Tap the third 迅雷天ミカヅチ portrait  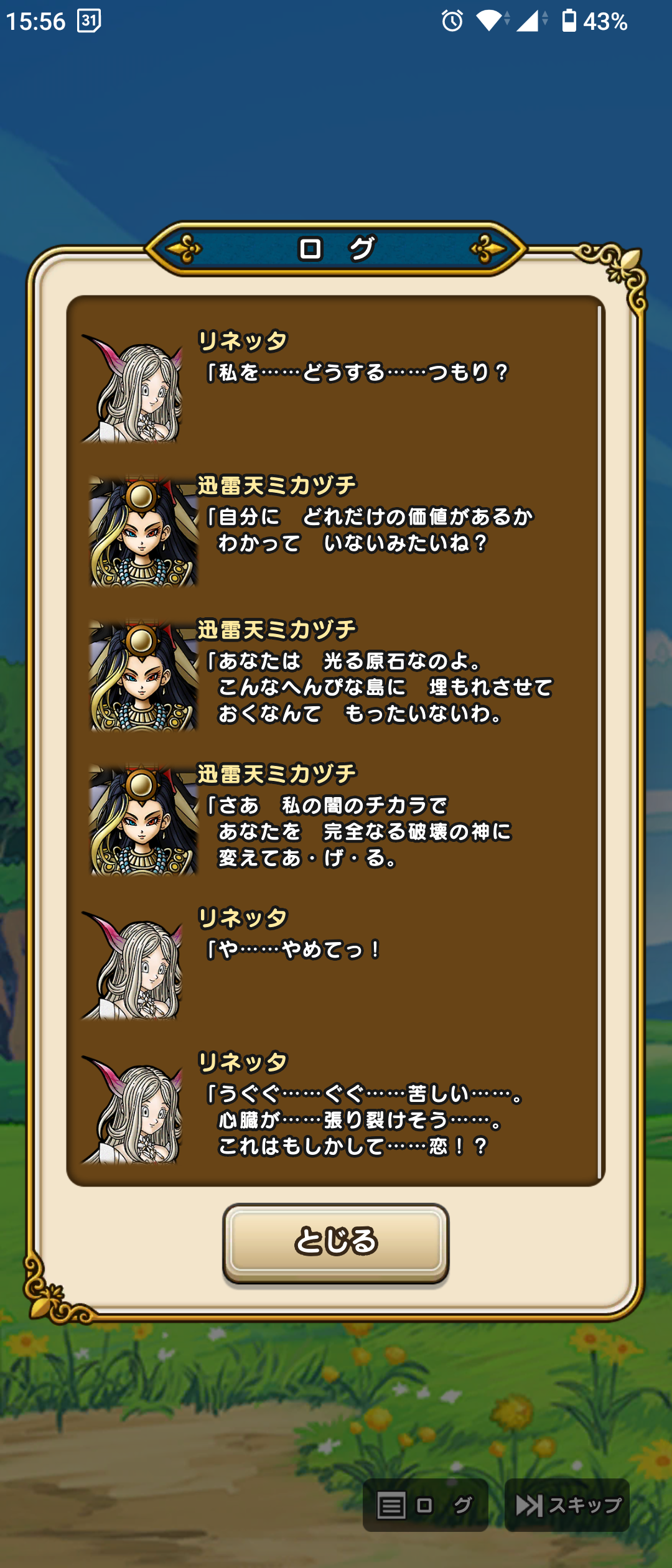pos(143,821)
